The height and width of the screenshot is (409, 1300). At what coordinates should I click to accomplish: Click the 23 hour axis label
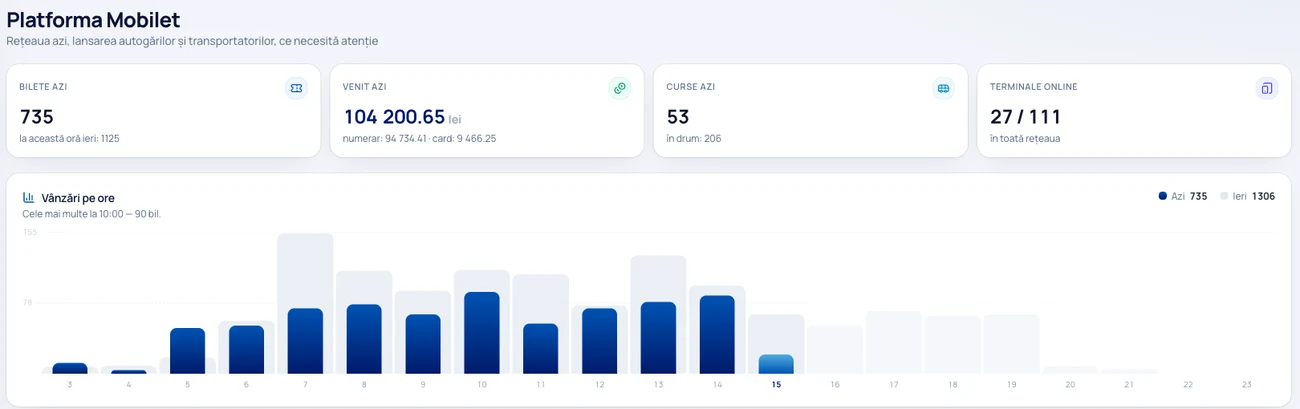click(x=1247, y=385)
